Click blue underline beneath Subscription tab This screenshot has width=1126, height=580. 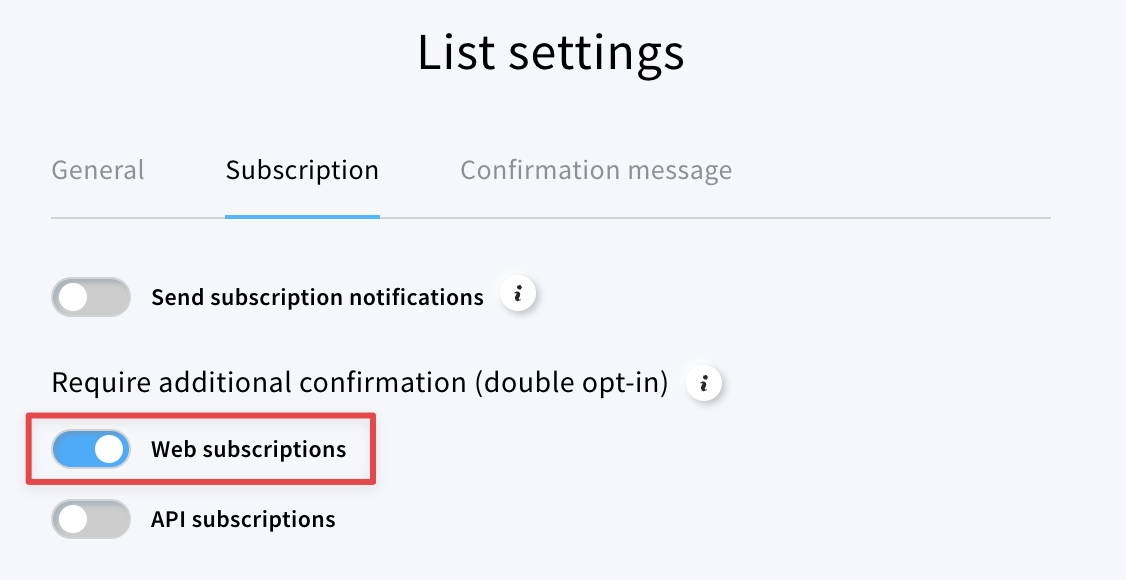click(302, 216)
